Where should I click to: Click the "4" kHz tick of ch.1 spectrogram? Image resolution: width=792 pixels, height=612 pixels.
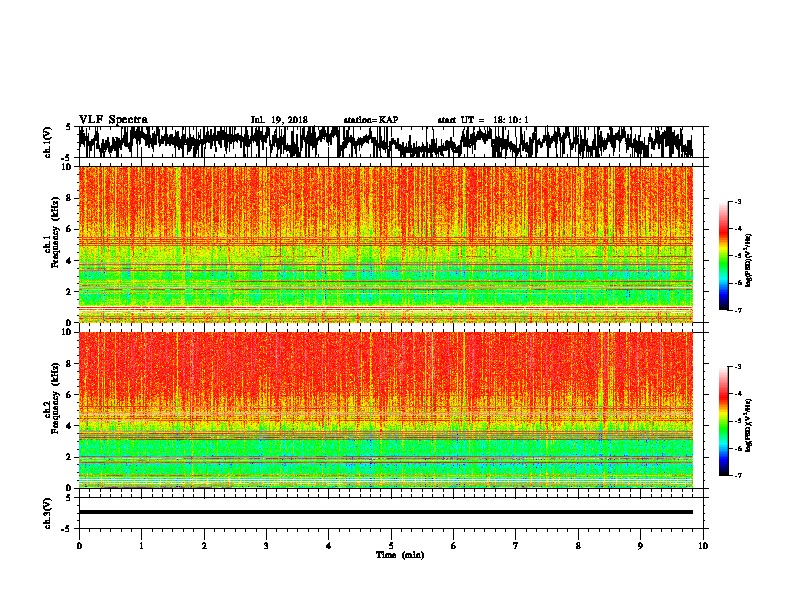[70, 261]
